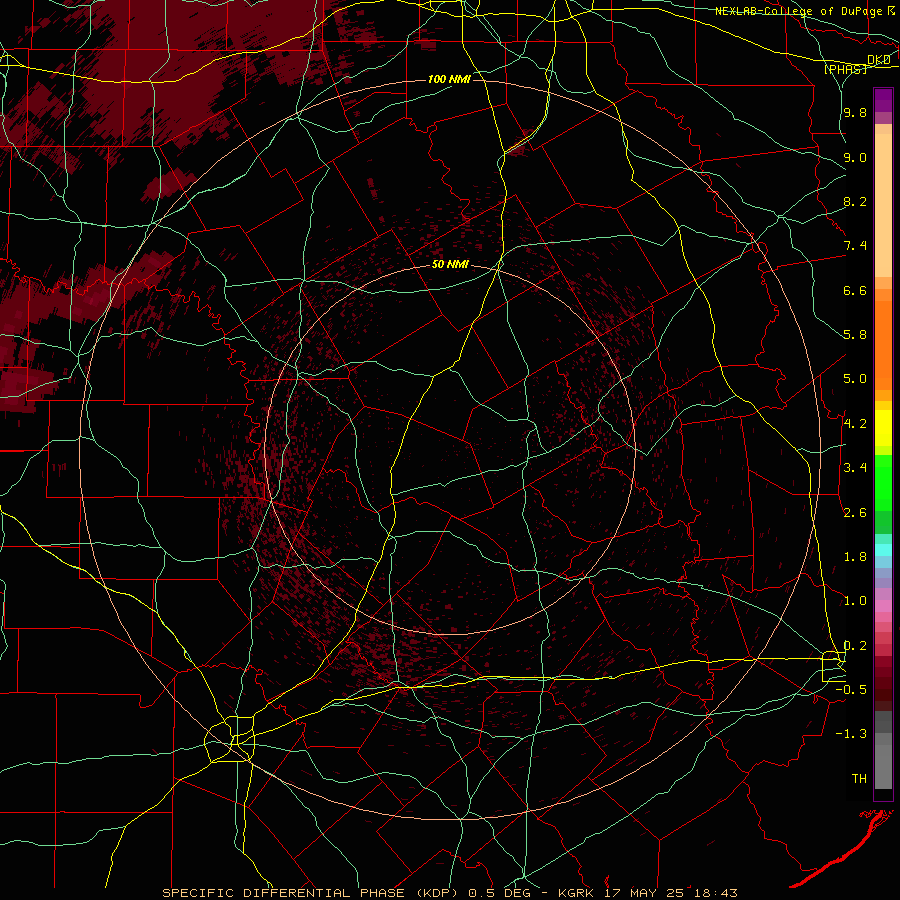Click the -1.3 color scale value
The height and width of the screenshot is (900, 900).
click(x=851, y=734)
